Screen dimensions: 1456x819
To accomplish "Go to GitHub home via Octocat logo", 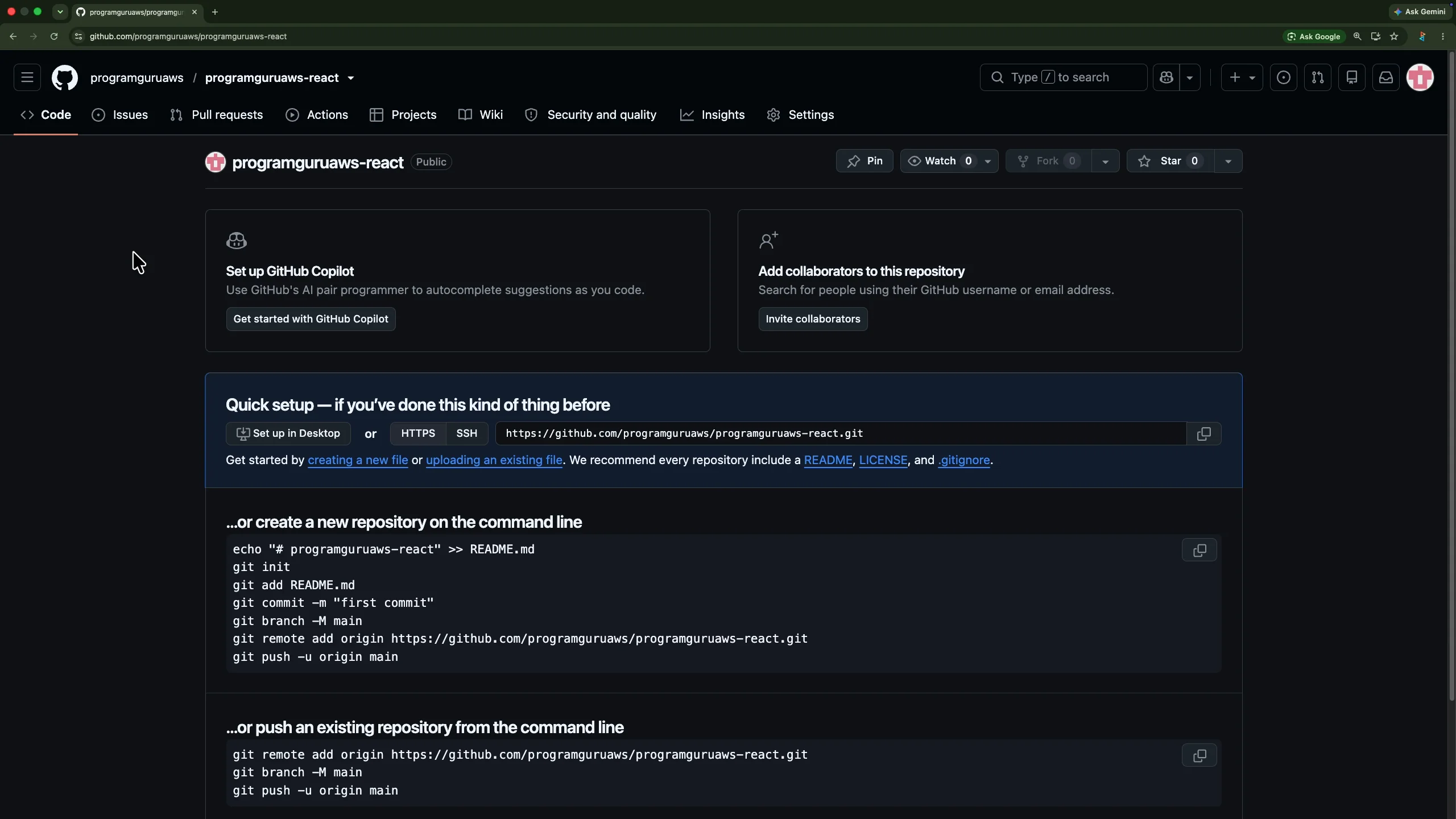I will pyautogui.click(x=65, y=77).
